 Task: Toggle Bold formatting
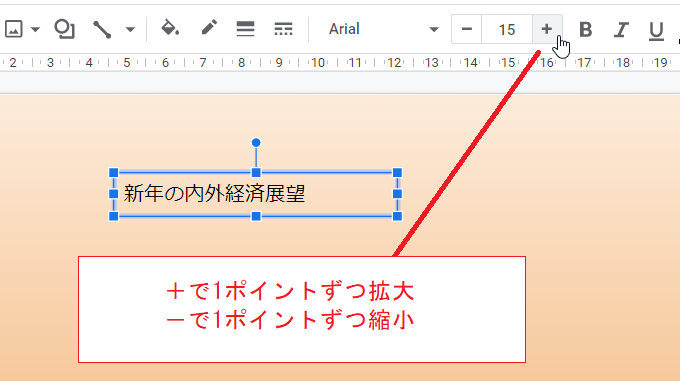pos(585,30)
